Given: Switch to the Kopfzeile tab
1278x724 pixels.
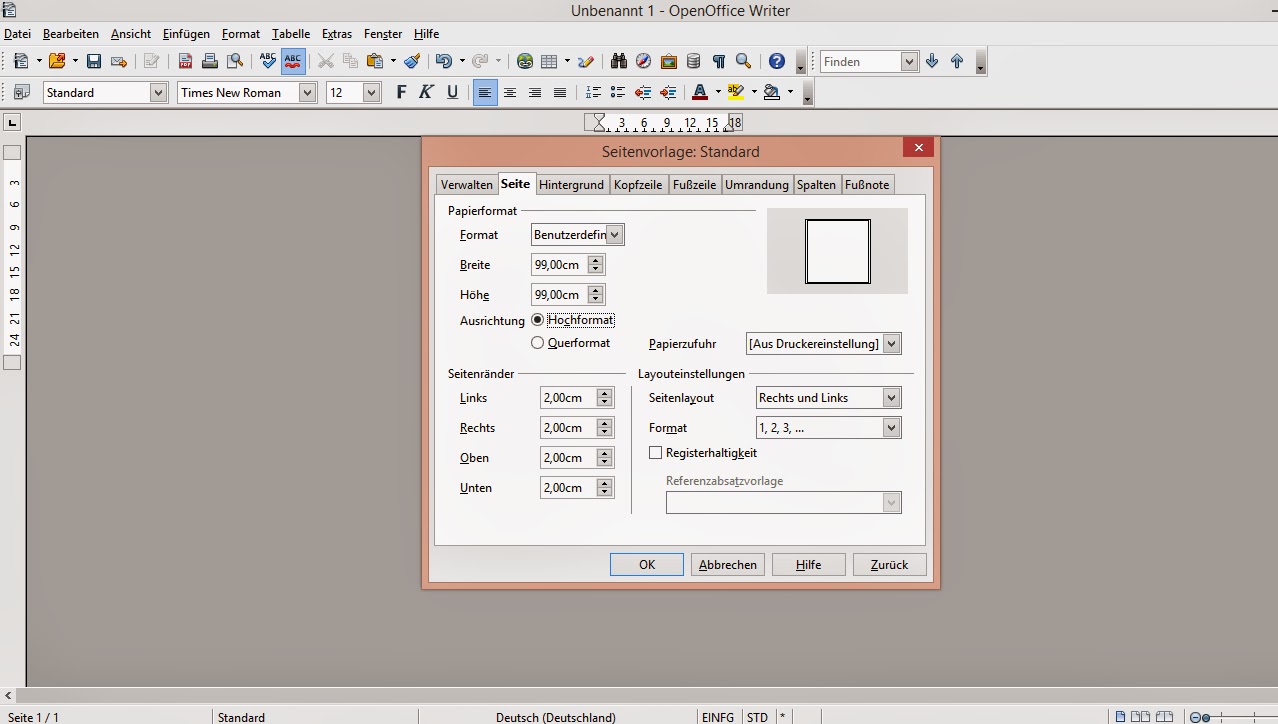Looking at the screenshot, I should click(x=638, y=185).
